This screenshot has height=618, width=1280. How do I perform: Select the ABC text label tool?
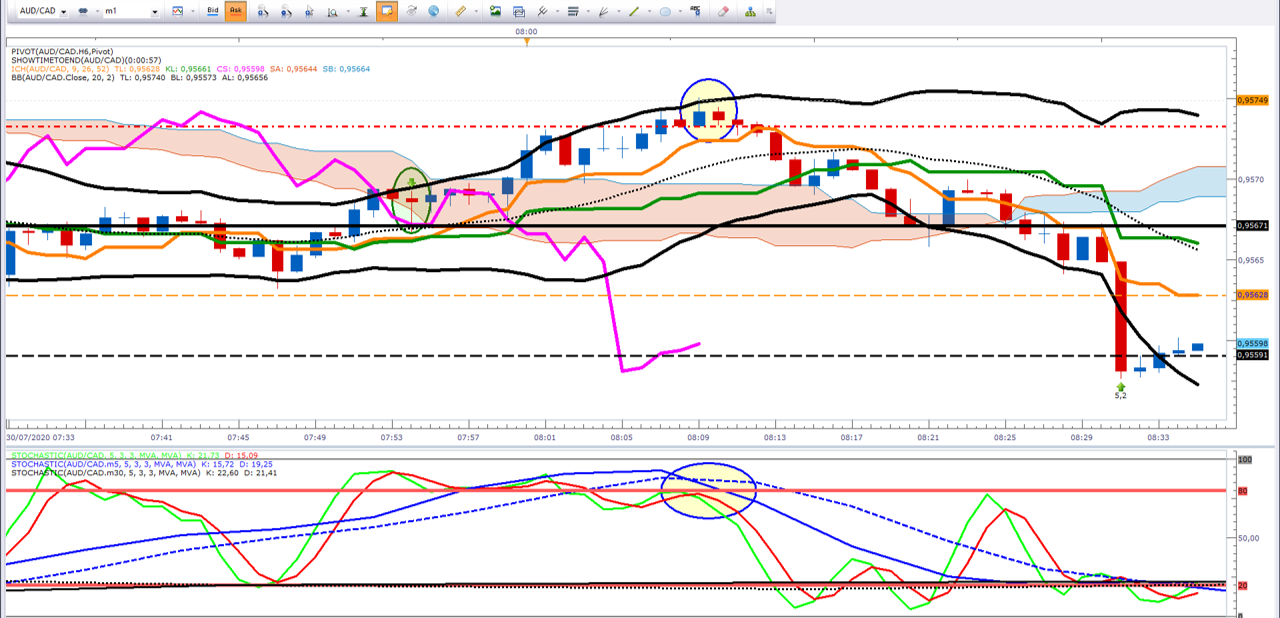[x=695, y=11]
